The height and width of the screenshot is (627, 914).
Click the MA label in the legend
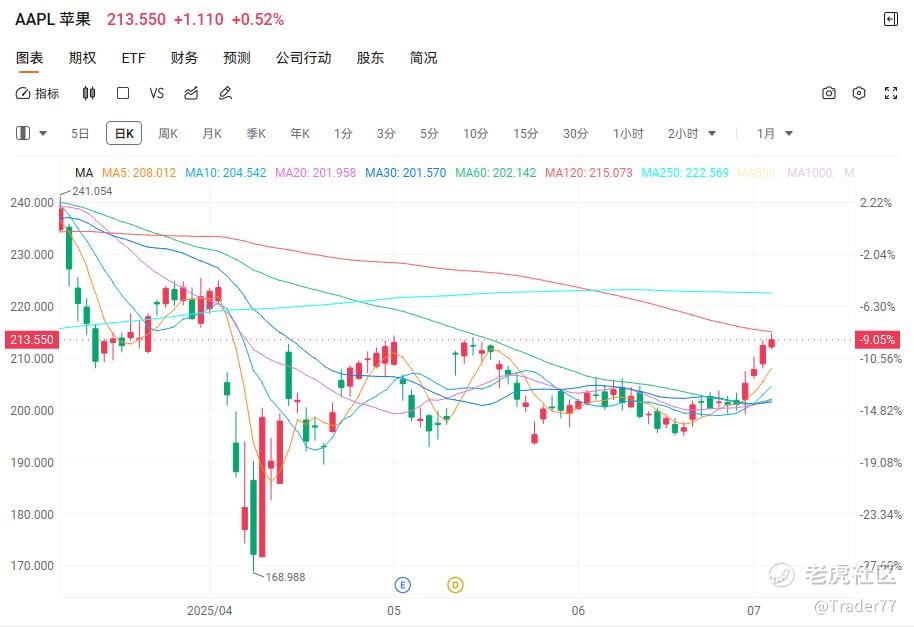point(84,172)
